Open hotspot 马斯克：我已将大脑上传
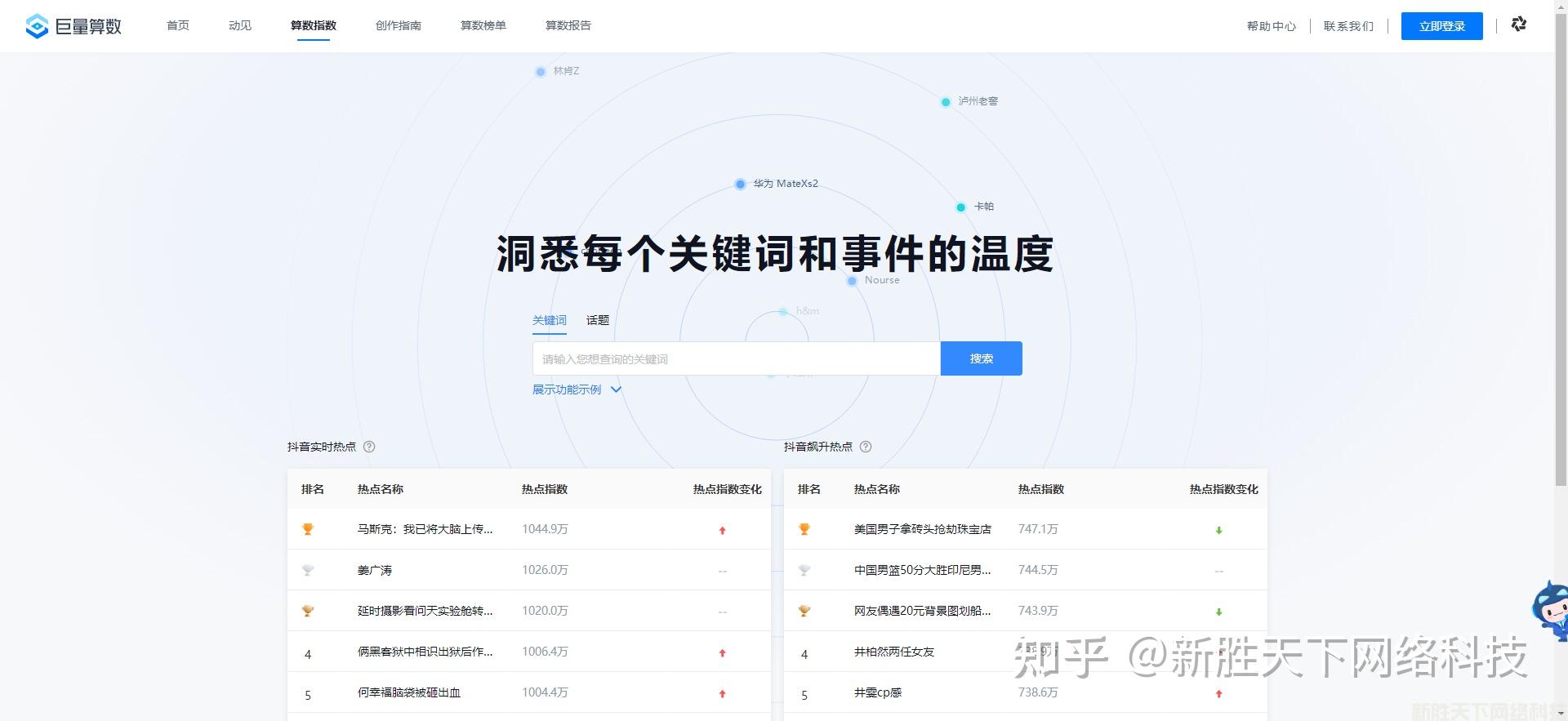 (x=425, y=529)
